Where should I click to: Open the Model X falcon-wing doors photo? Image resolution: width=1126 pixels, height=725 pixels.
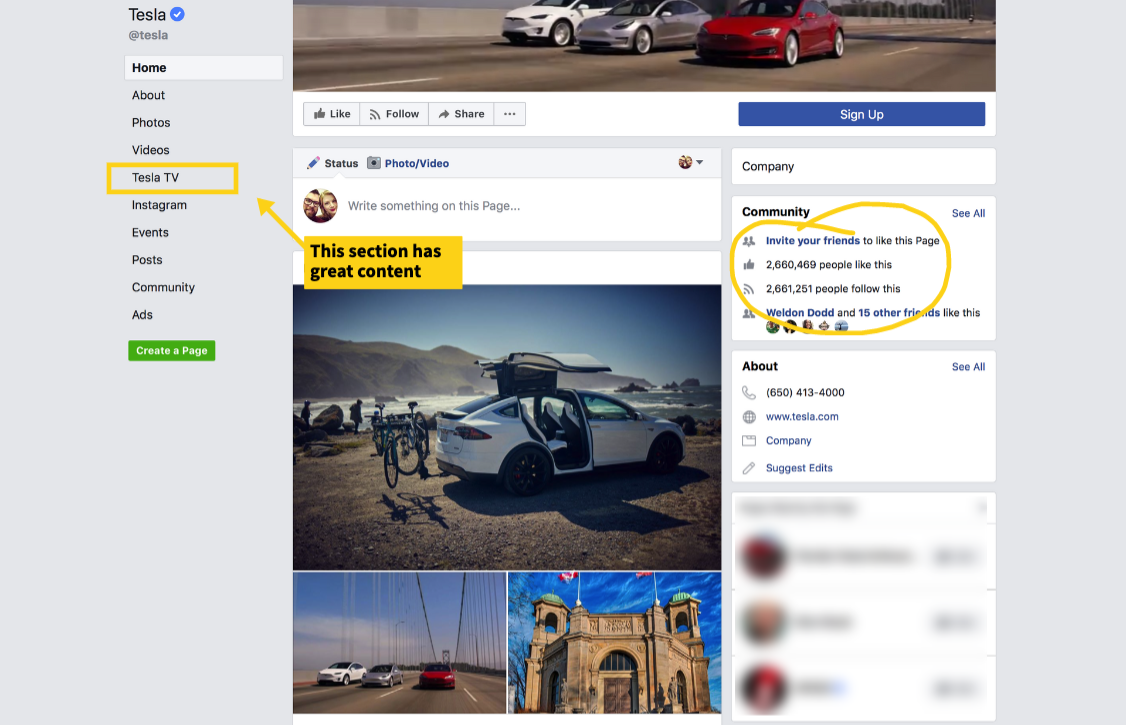coord(507,427)
